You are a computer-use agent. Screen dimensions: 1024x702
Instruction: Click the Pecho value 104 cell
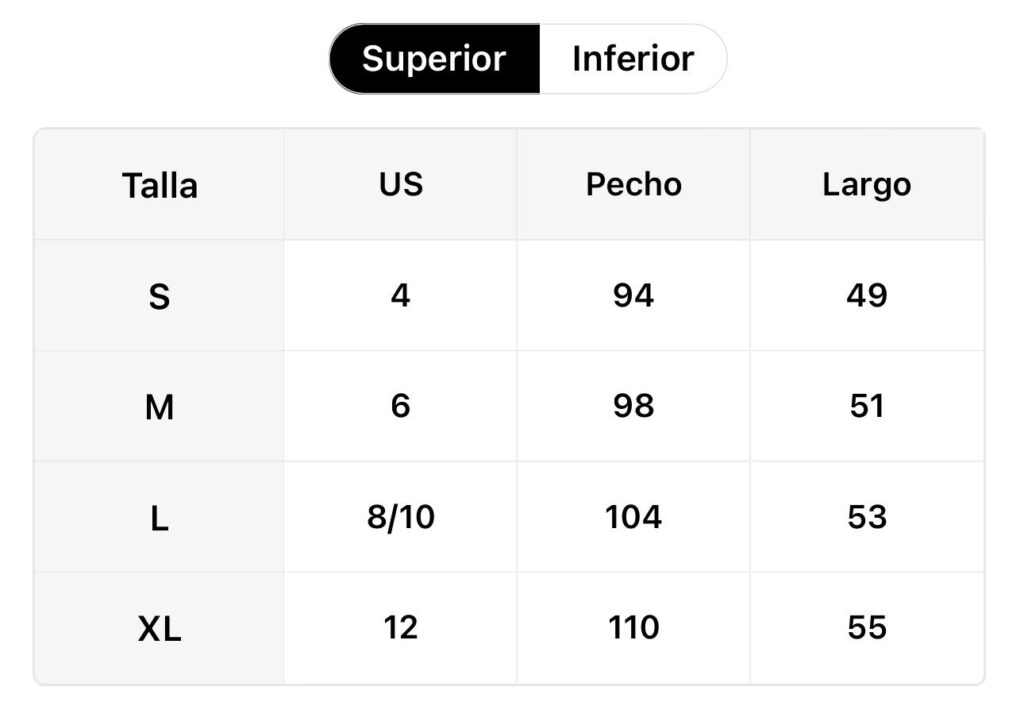point(633,517)
